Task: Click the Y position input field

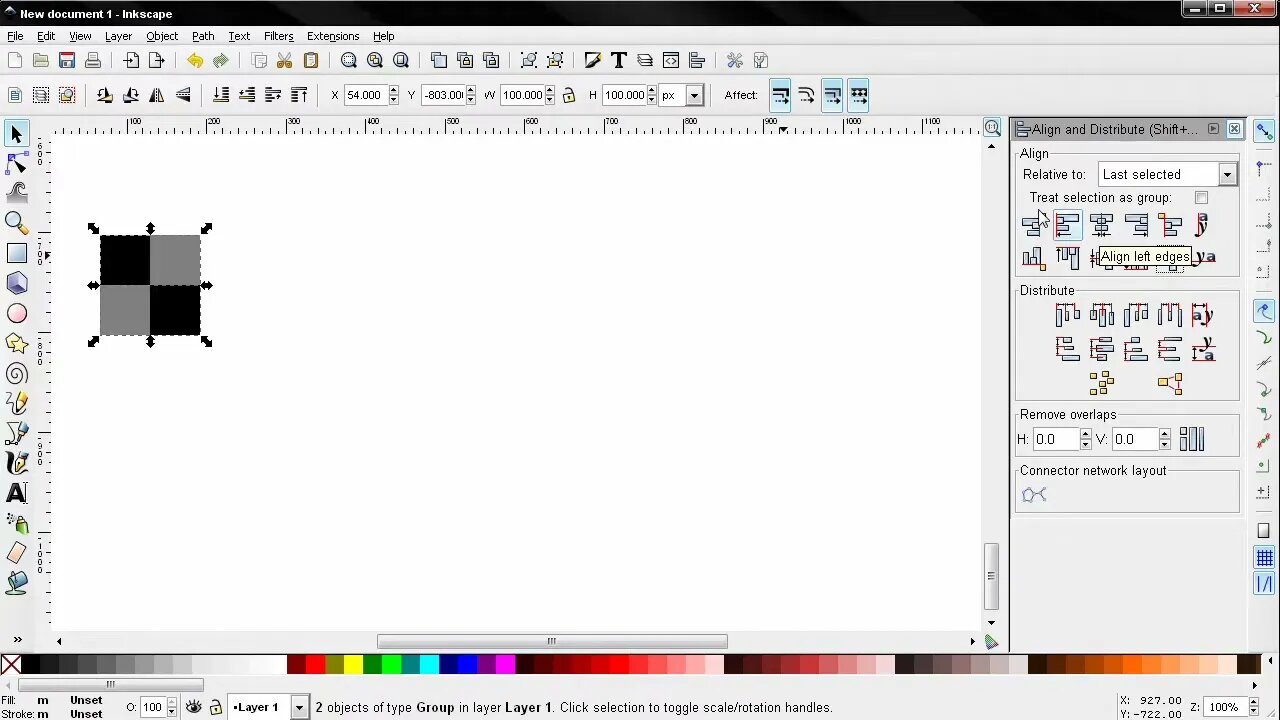Action: [x=443, y=95]
